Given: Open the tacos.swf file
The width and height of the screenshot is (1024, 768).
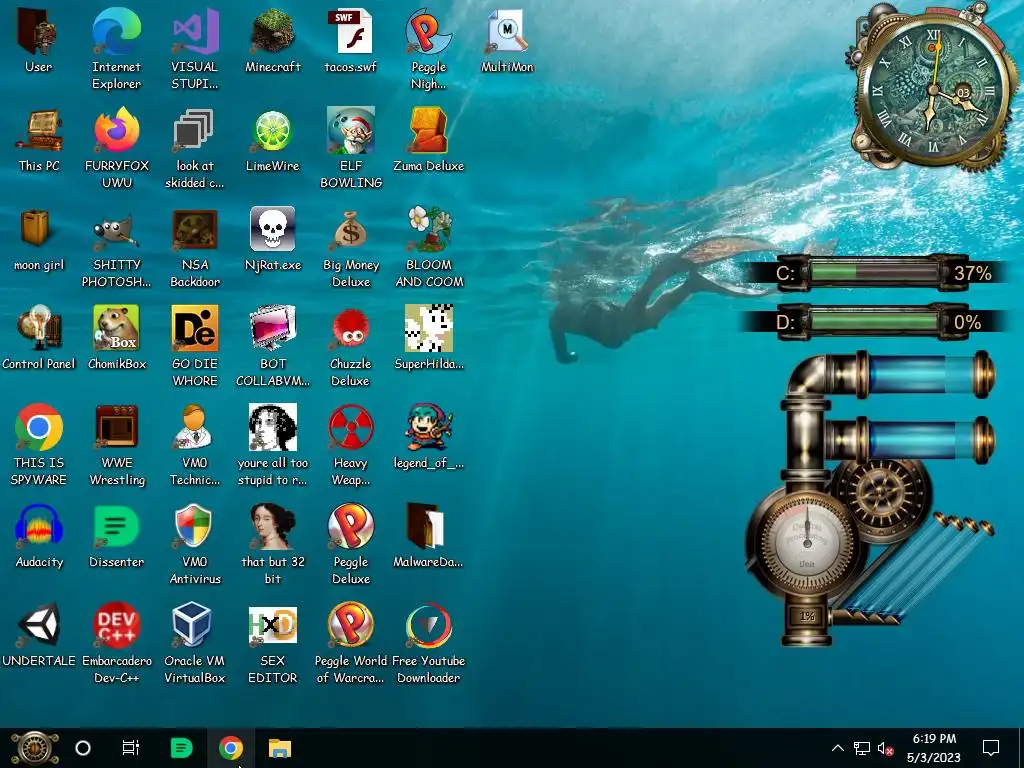Looking at the screenshot, I should pos(351,40).
